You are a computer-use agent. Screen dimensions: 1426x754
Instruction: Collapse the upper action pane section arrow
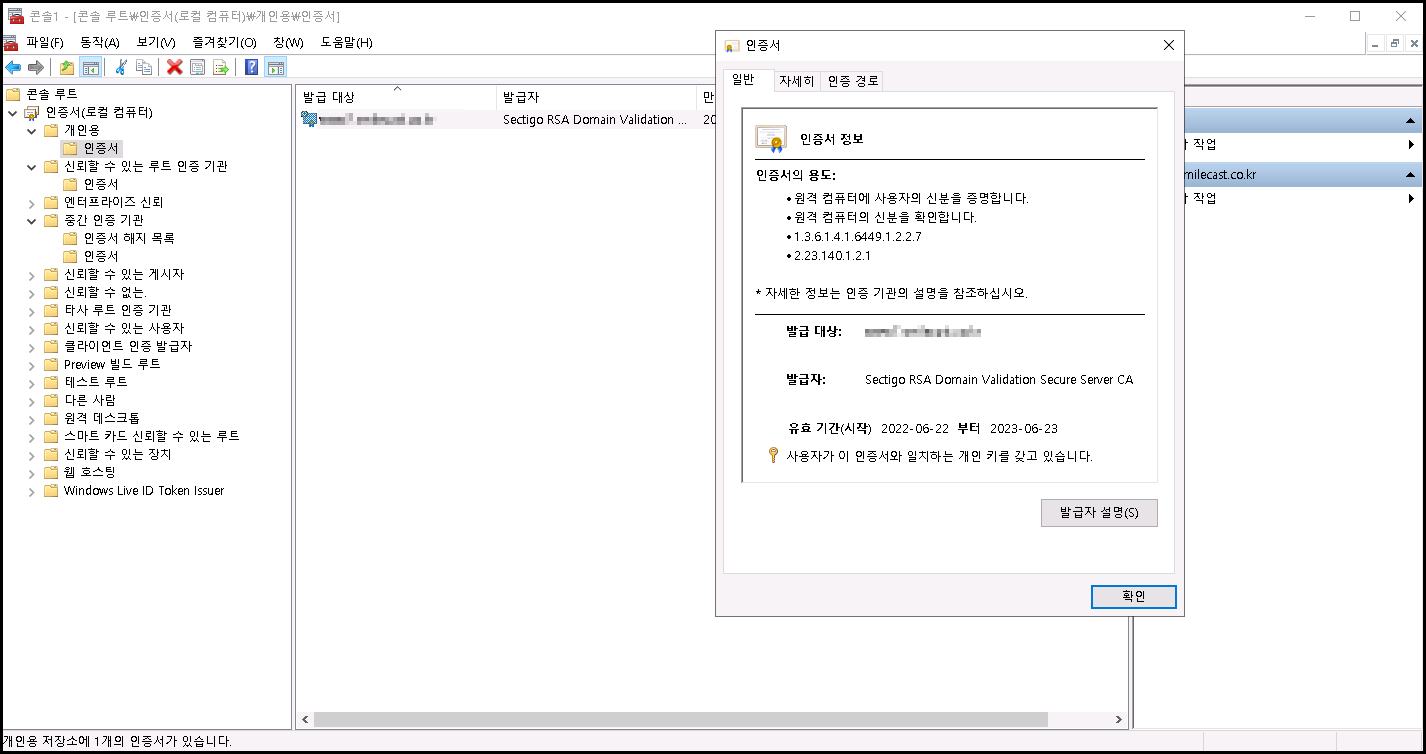tap(1411, 120)
